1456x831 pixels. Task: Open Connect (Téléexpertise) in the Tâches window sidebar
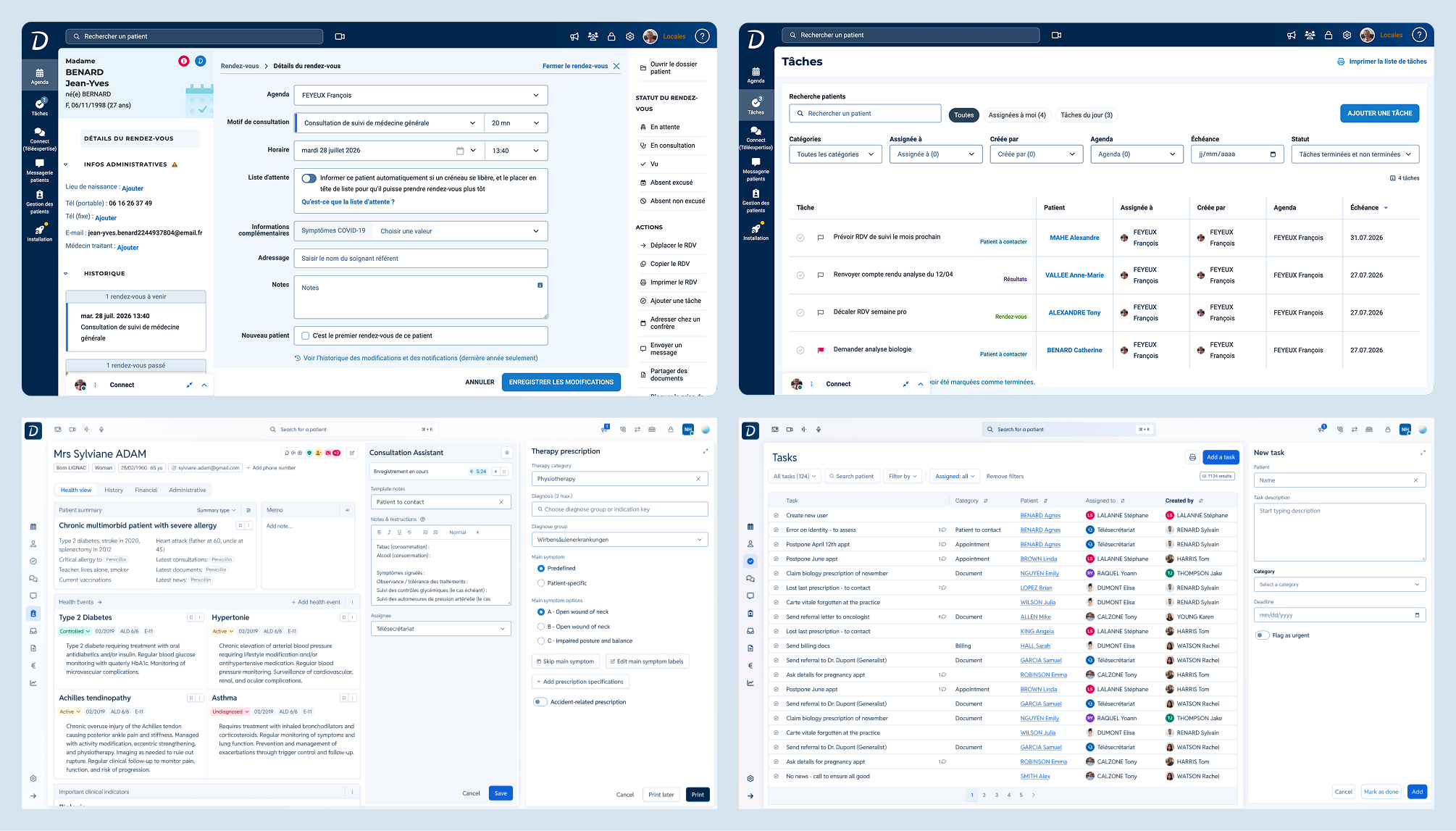(x=756, y=138)
